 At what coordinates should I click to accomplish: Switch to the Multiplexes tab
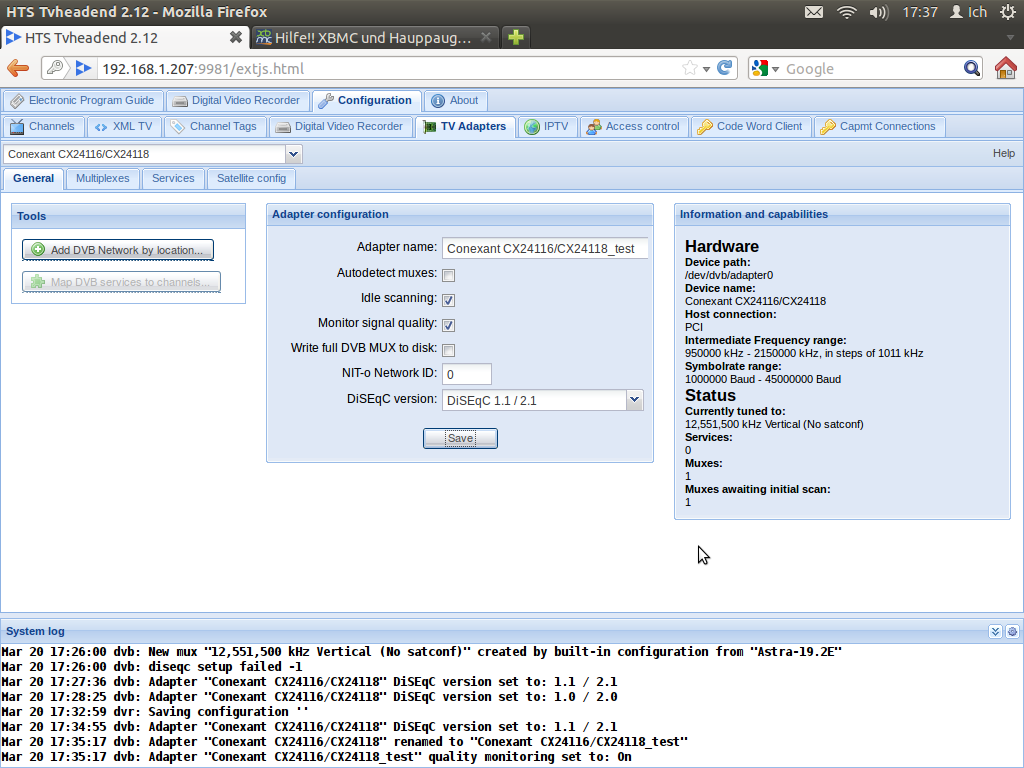pos(103,179)
